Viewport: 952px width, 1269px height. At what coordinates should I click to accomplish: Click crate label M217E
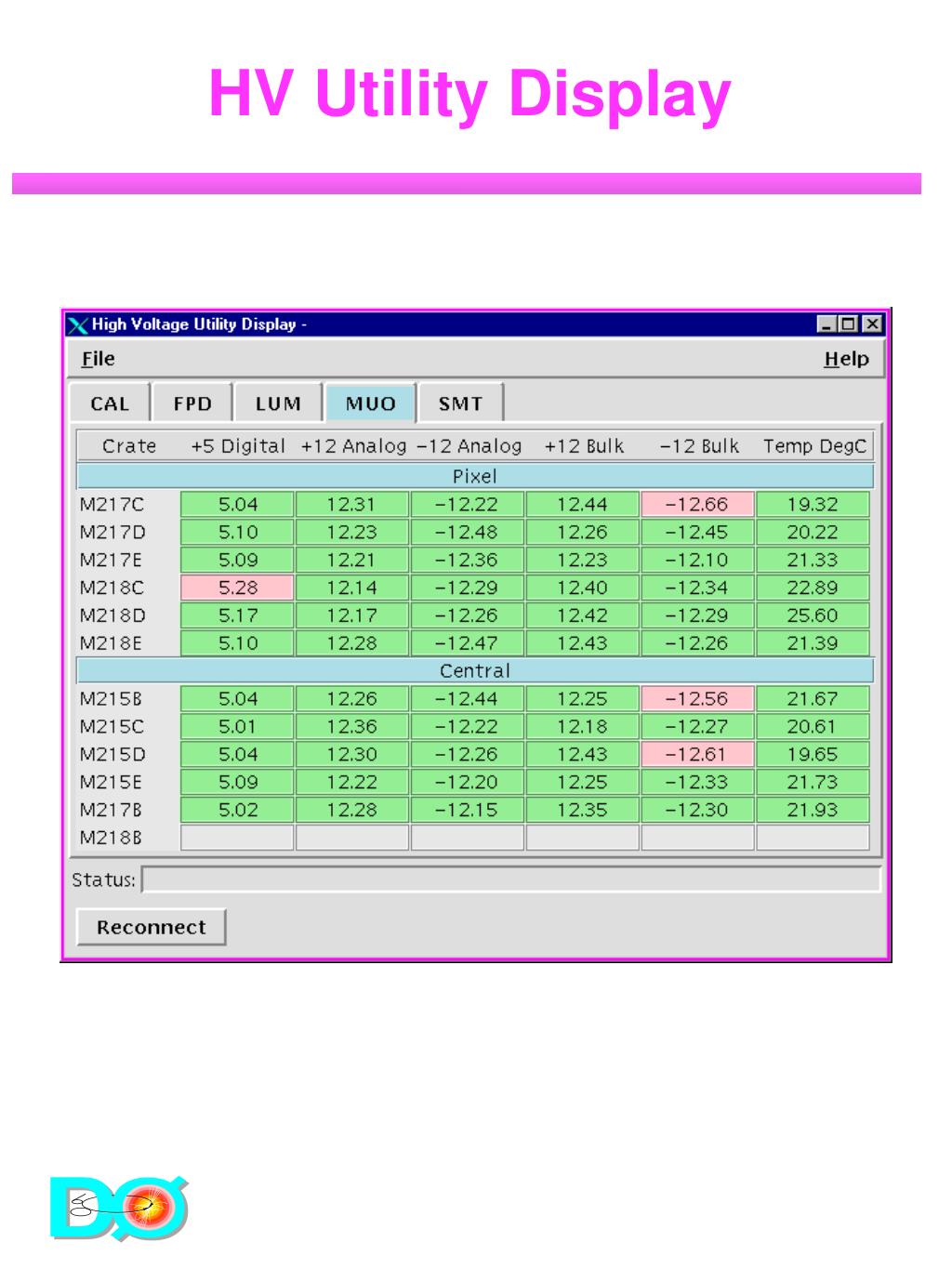[112, 560]
